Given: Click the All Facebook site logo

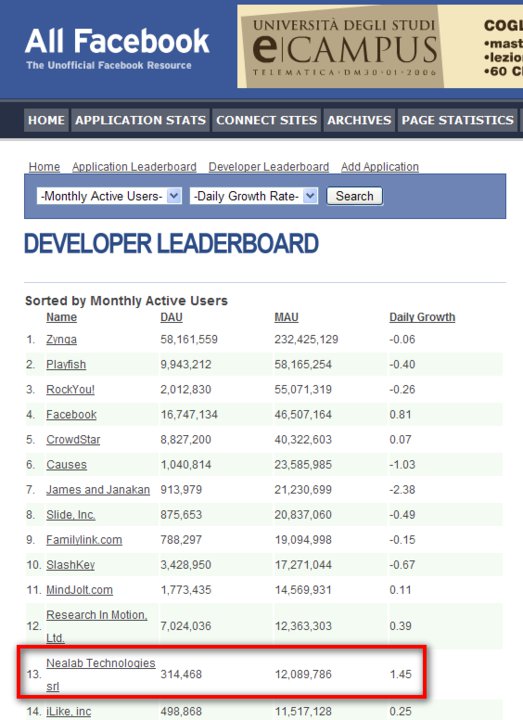Looking at the screenshot, I should (x=117, y=48).
